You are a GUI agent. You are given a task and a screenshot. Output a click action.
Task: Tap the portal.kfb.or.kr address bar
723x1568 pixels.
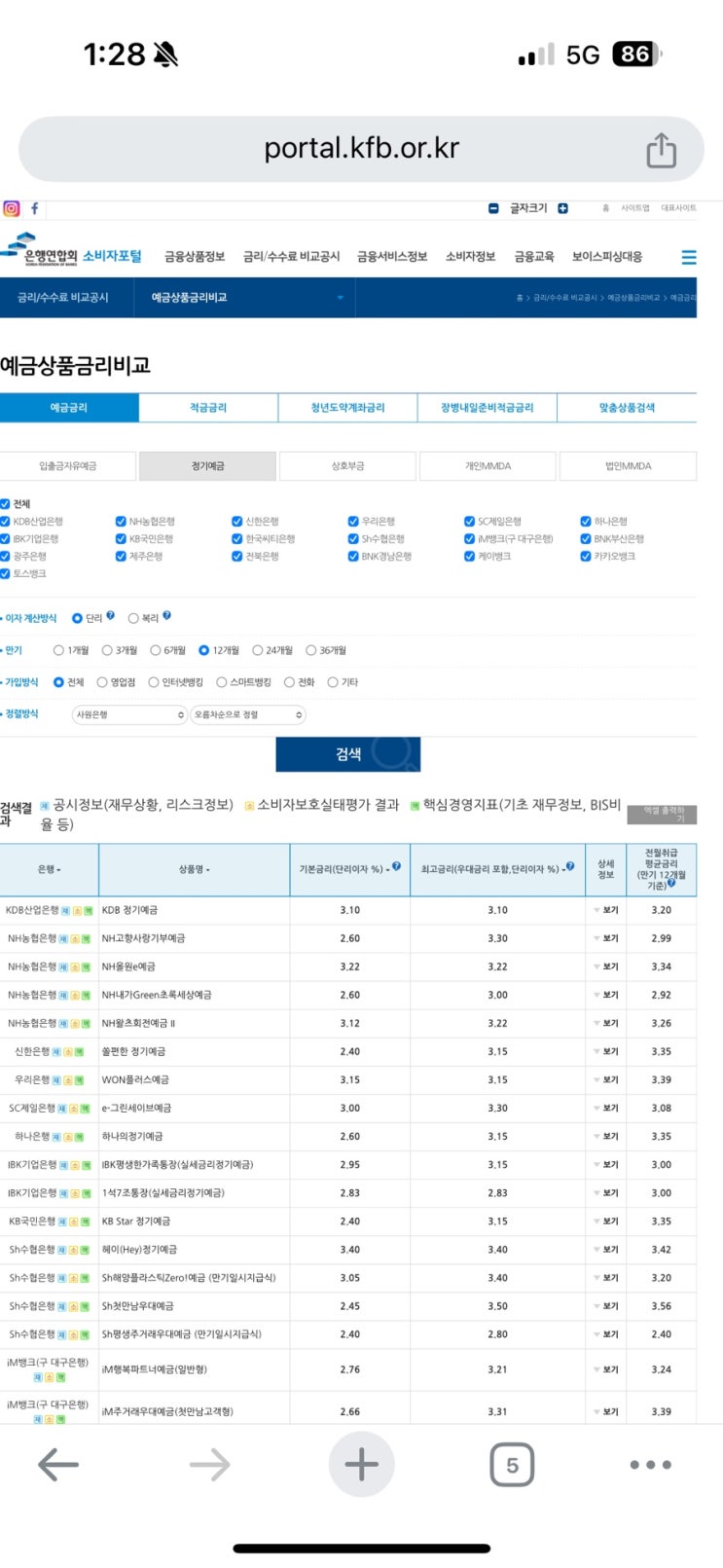coord(361,149)
